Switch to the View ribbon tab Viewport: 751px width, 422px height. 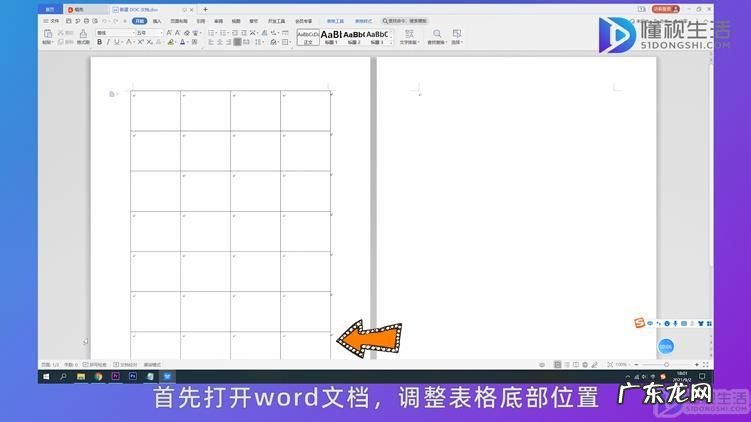pyautogui.click(x=236, y=21)
